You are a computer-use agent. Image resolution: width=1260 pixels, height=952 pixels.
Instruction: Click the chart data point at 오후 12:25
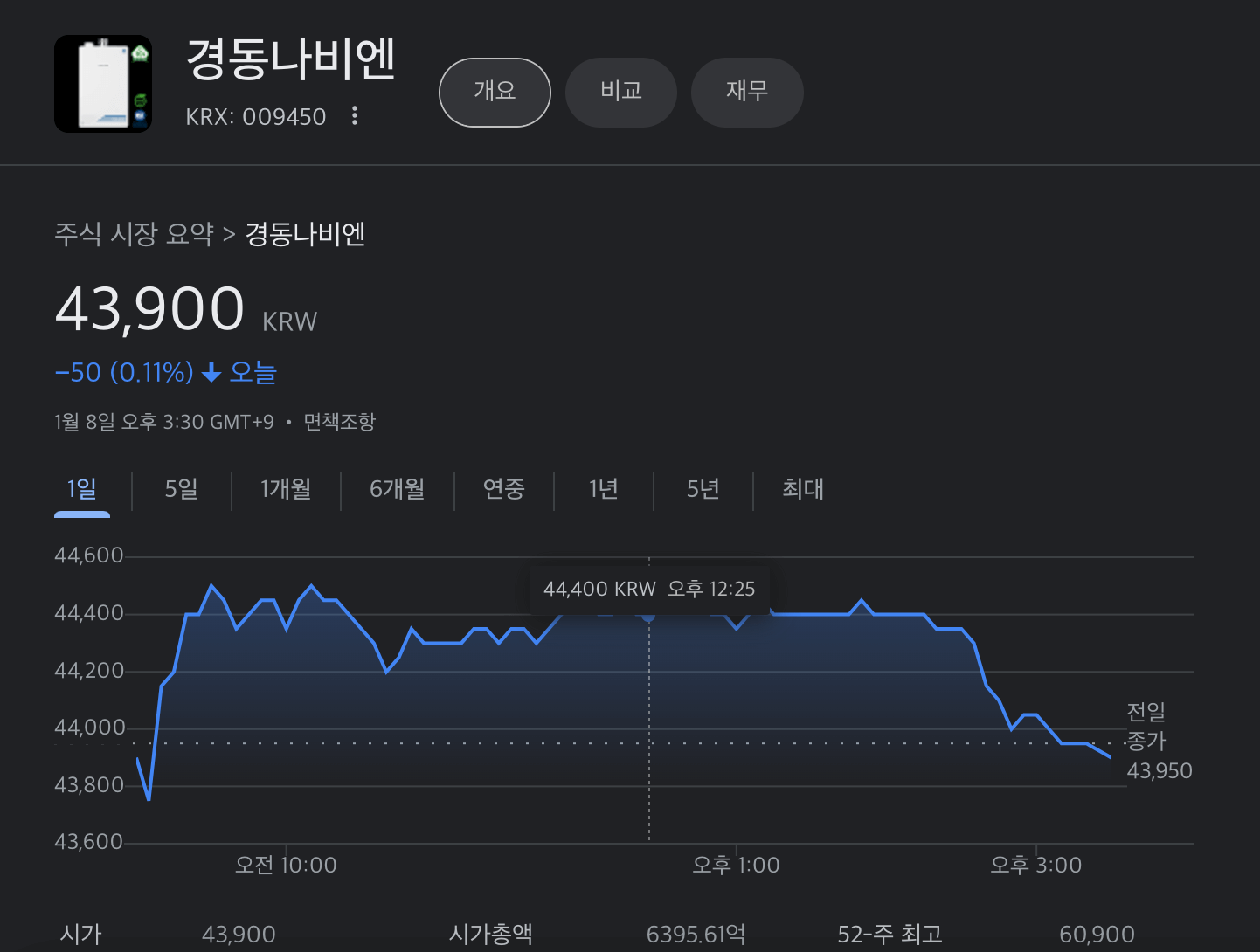coord(648,616)
